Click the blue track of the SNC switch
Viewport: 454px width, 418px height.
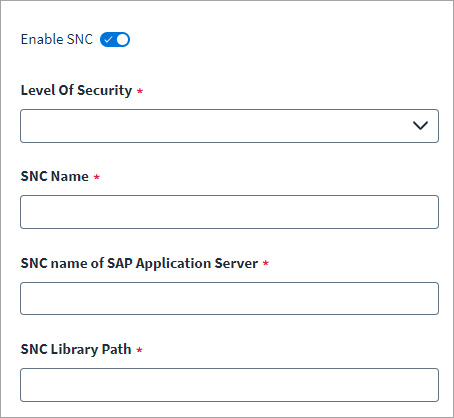pos(115,40)
